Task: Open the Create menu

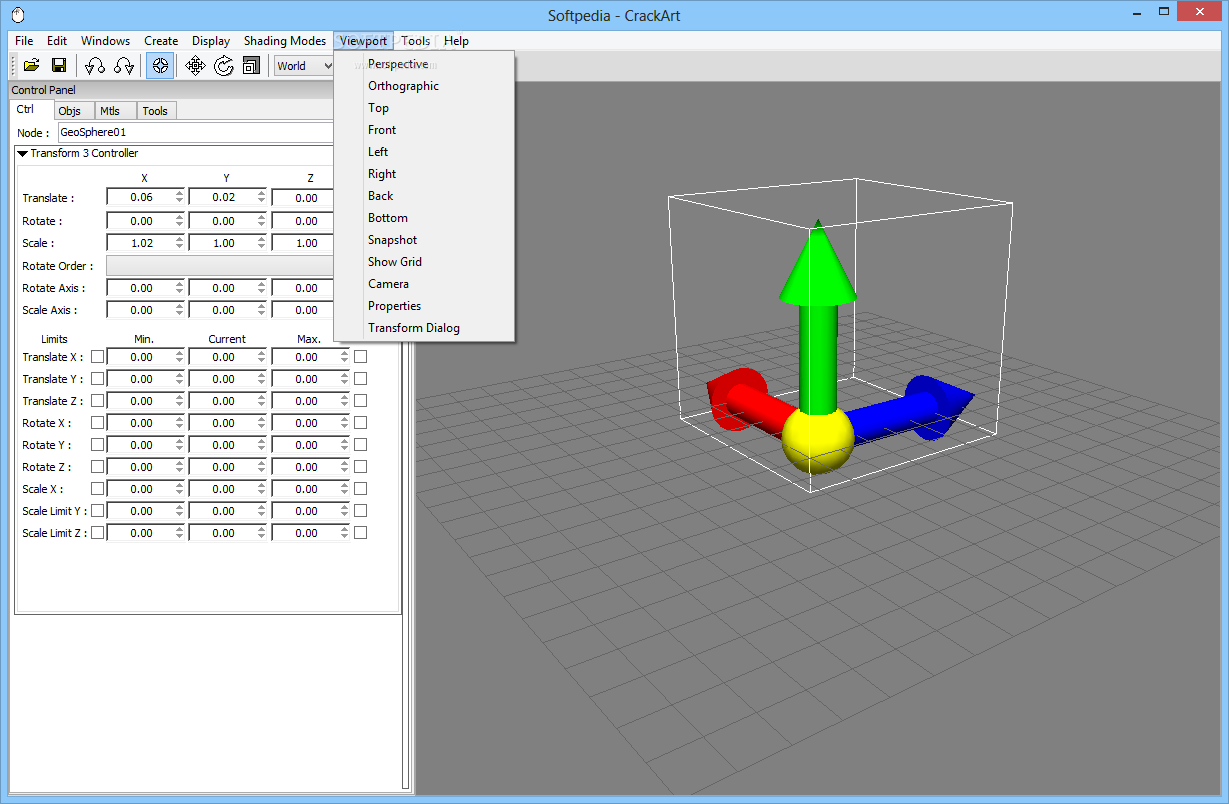Action: click(161, 41)
